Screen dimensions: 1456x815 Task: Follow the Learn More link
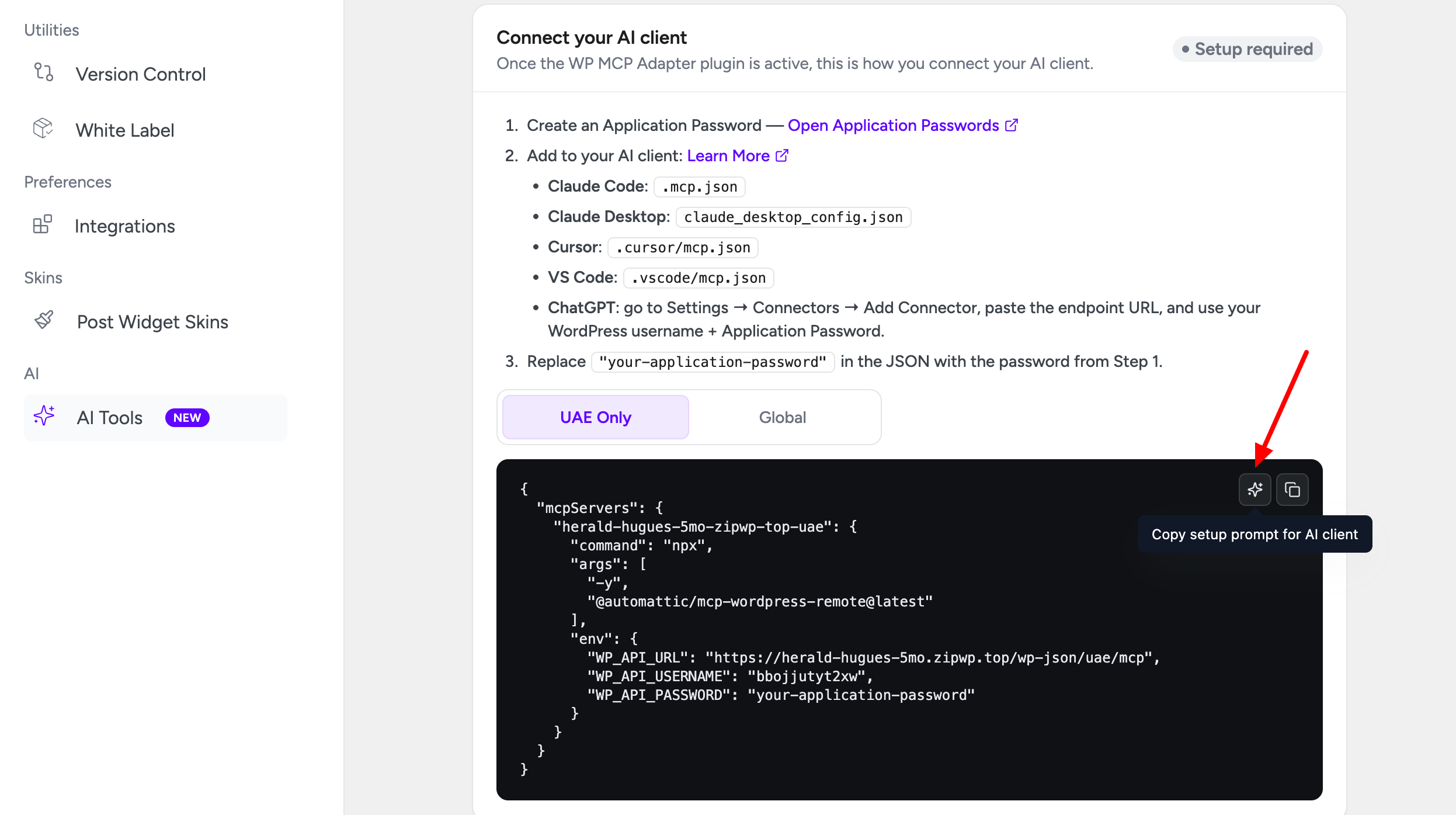(728, 155)
